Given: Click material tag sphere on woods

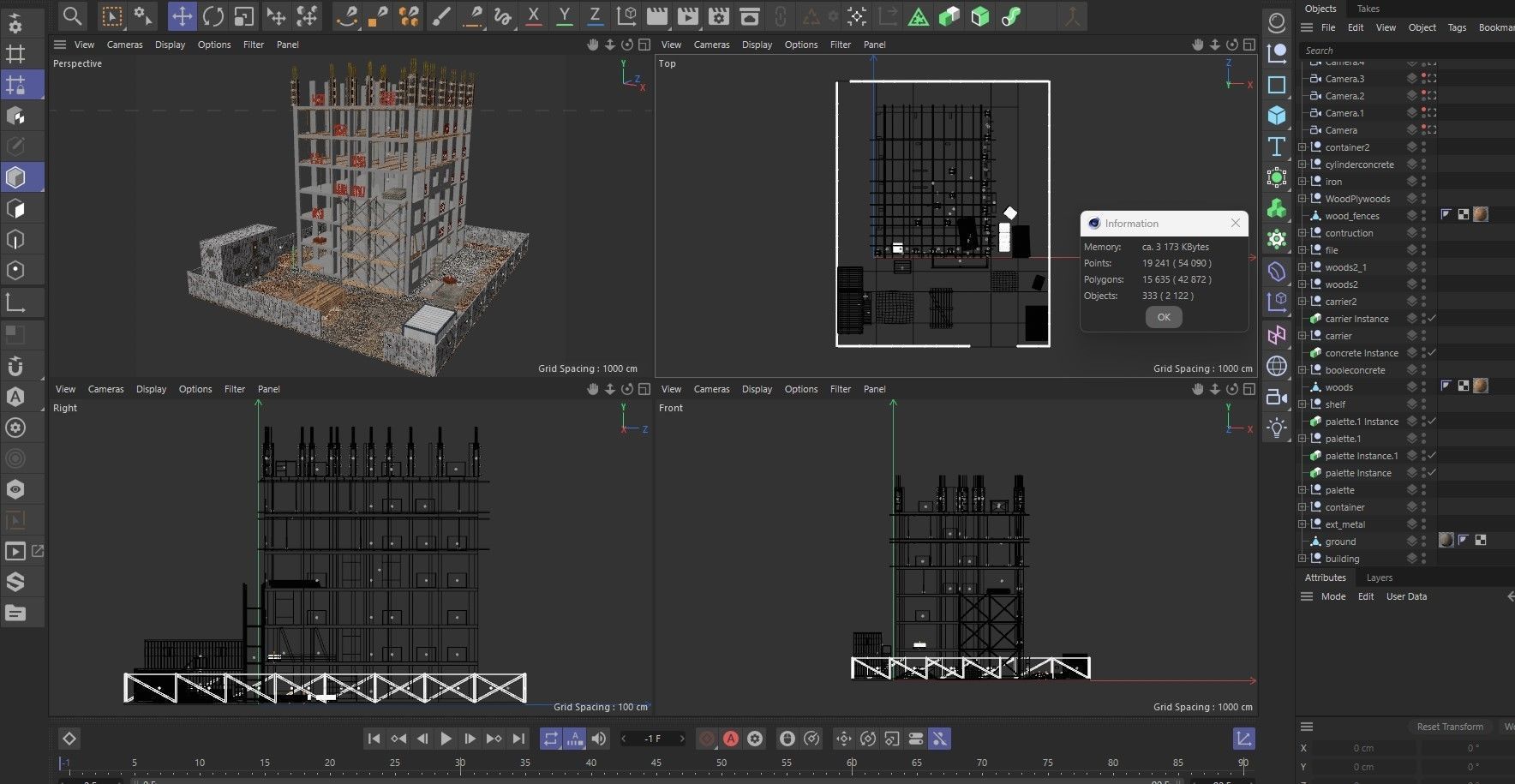Looking at the screenshot, I should click(1480, 386).
